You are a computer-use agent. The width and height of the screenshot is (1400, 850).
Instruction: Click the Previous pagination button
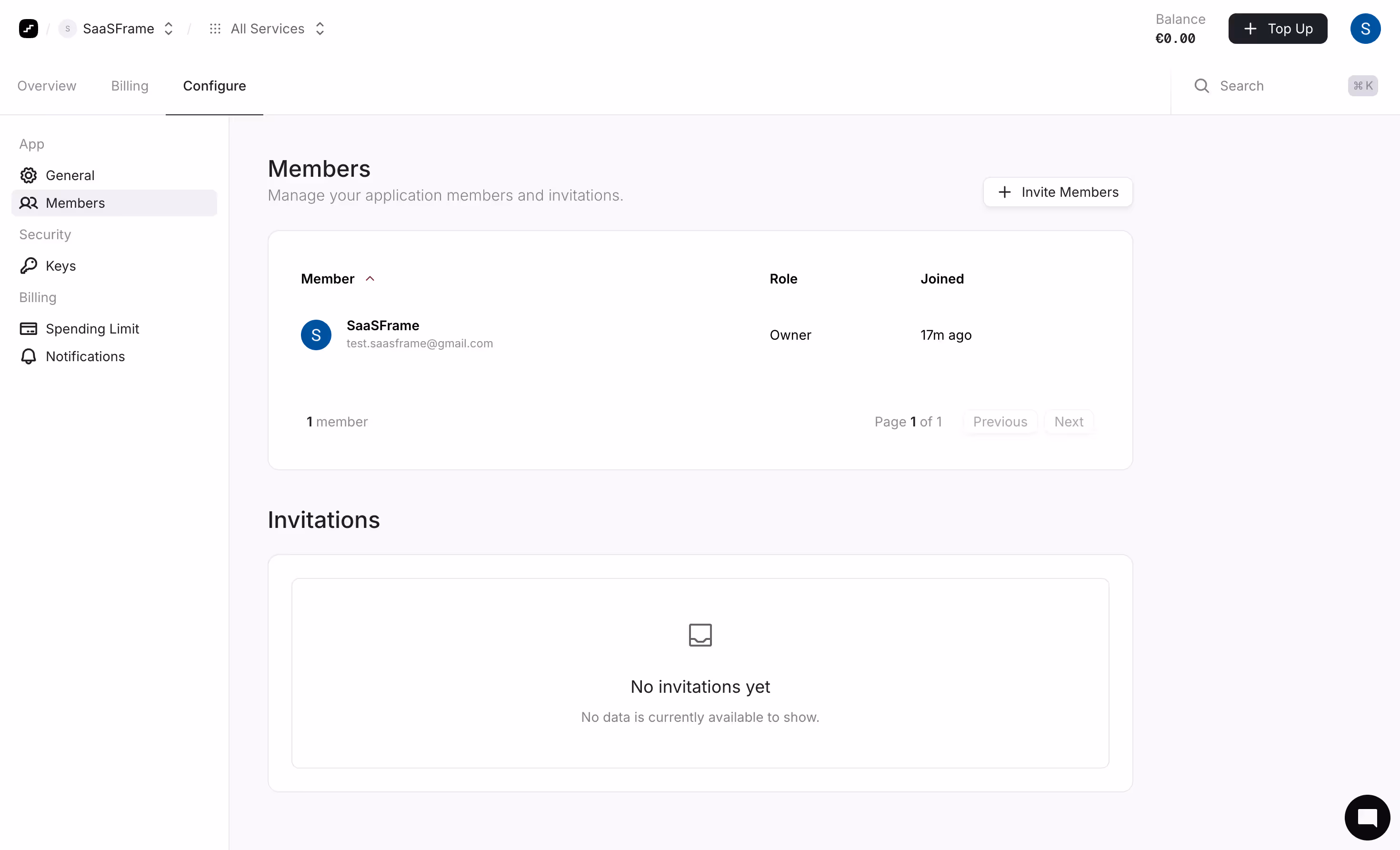[x=1000, y=422]
